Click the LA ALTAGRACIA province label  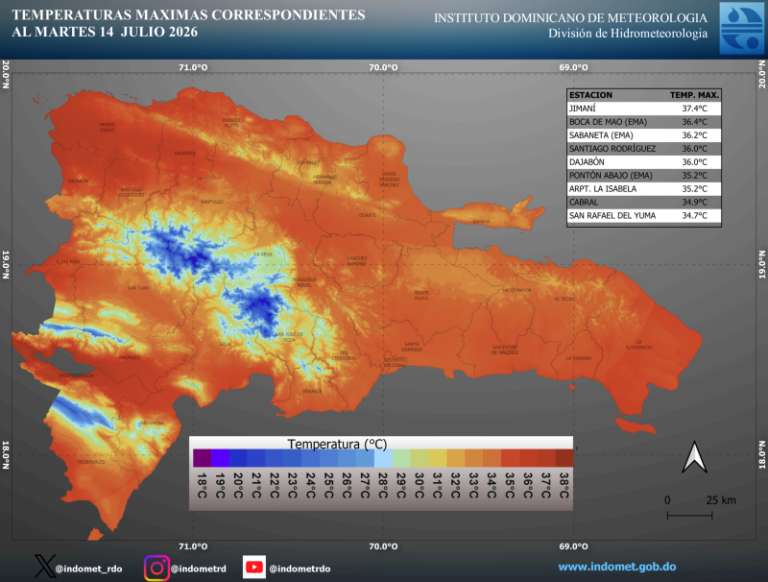coord(639,344)
